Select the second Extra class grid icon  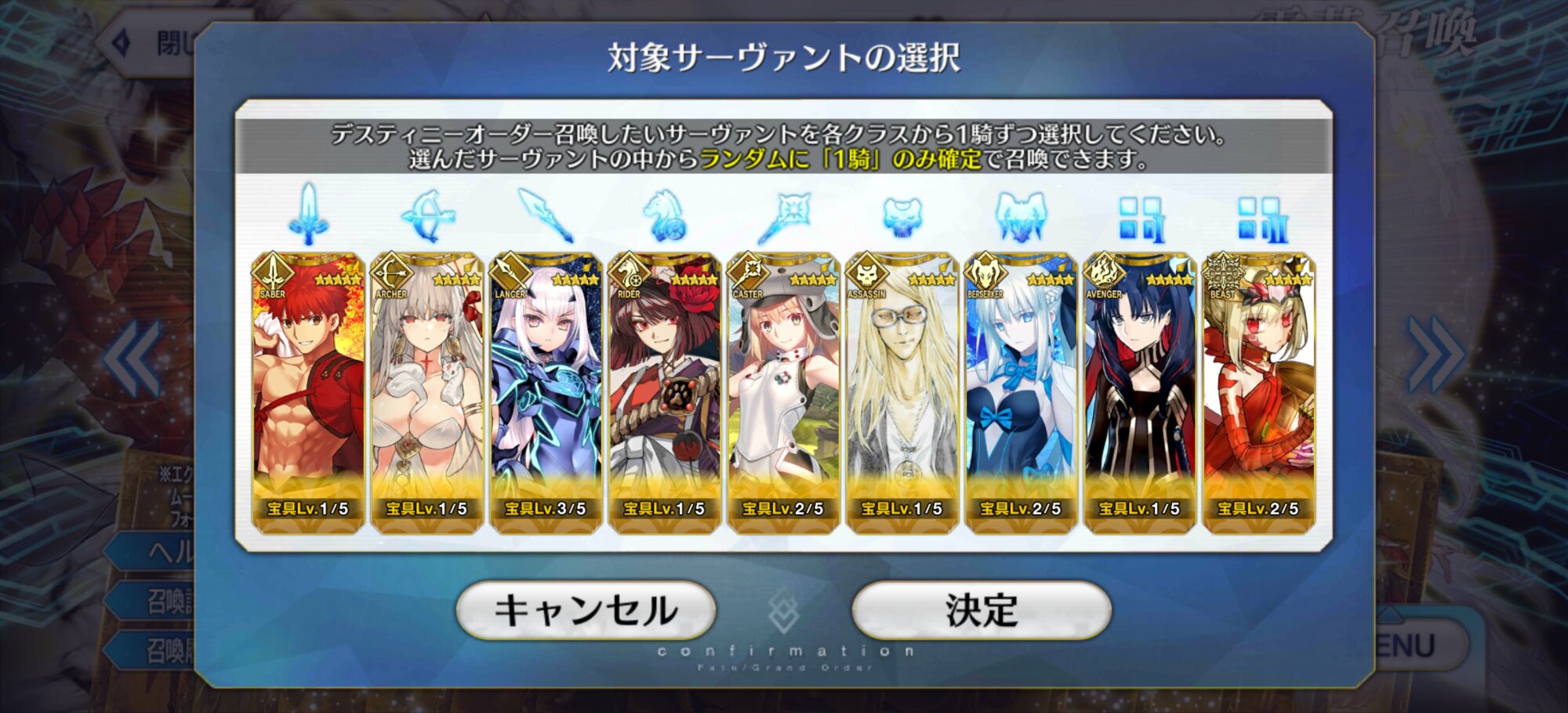[1260, 219]
